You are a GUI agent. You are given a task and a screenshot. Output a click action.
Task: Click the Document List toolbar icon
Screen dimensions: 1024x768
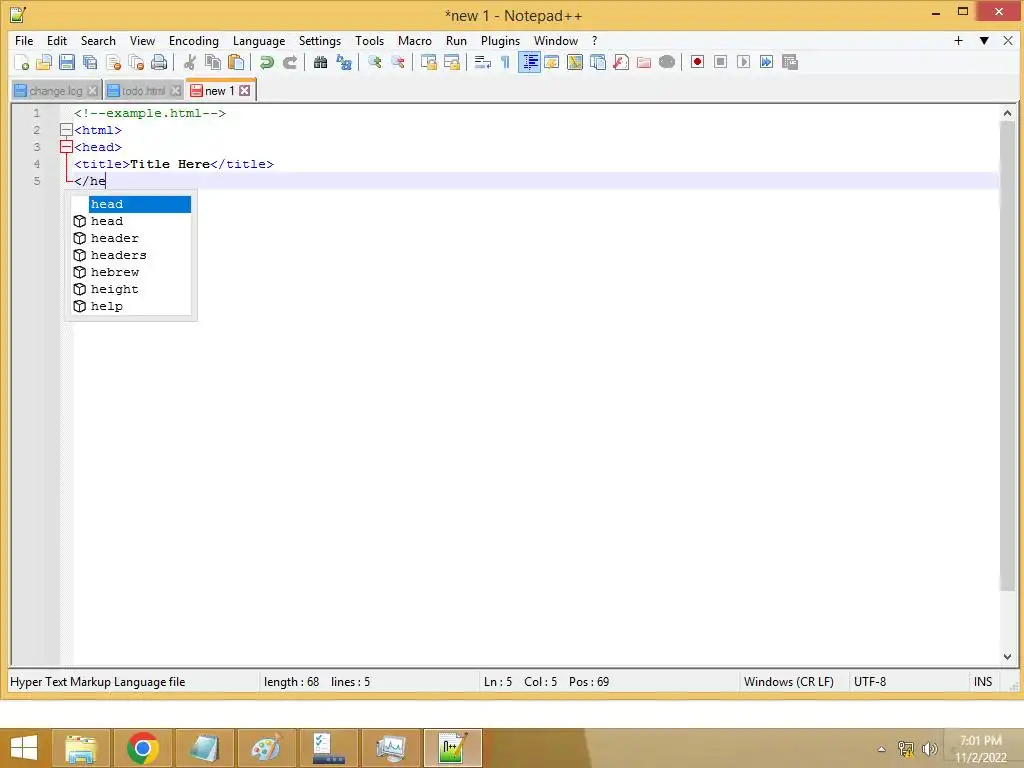tap(598, 62)
